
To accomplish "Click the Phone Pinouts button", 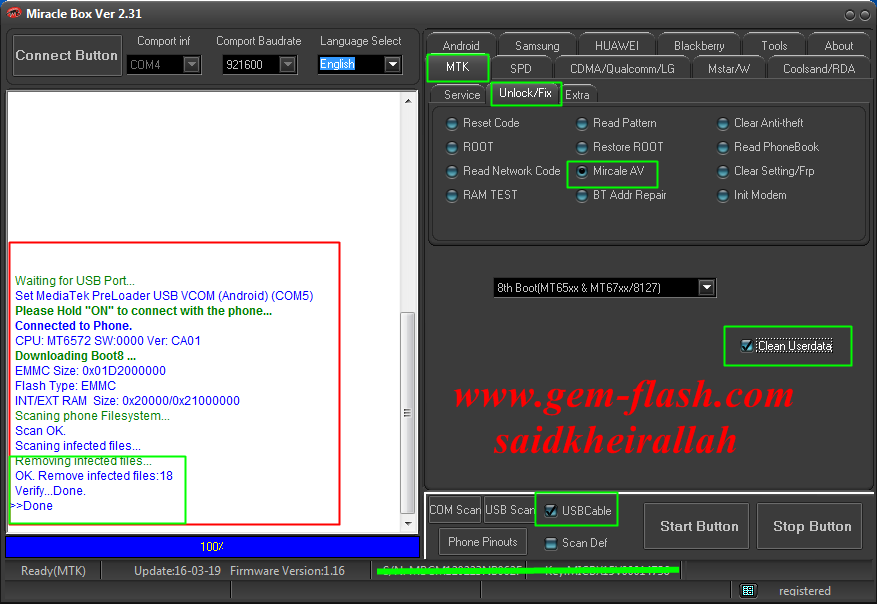I will click(x=483, y=542).
